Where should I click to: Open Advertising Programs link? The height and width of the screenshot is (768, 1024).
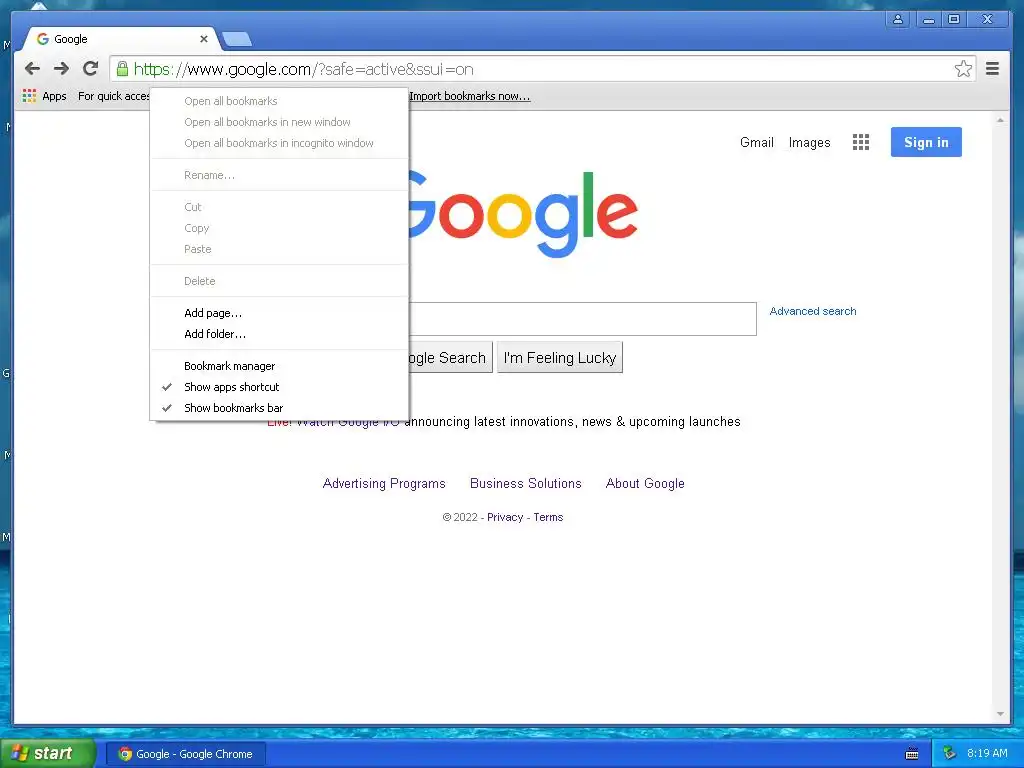coord(384,483)
